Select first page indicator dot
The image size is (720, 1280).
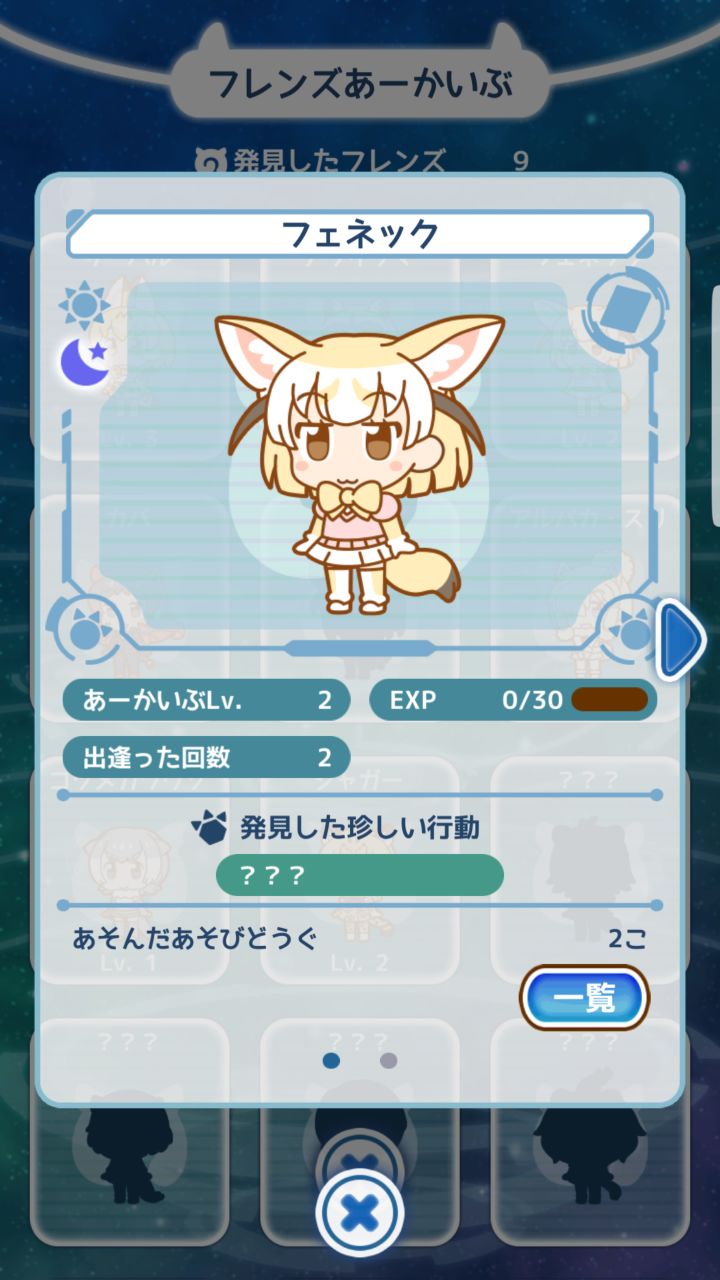pyautogui.click(x=331, y=1060)
